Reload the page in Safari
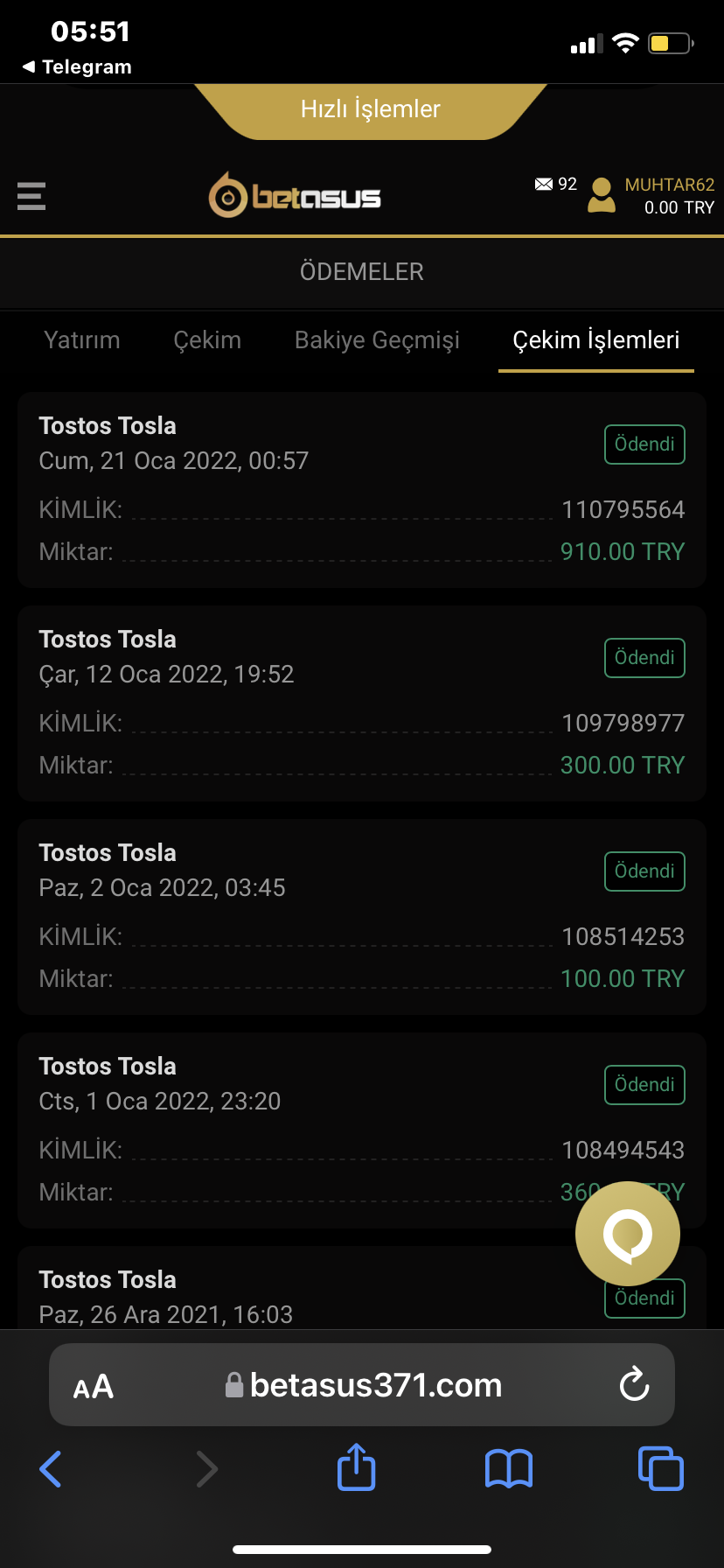This screenshot has height=1568, width=724. click(634, 1385)
